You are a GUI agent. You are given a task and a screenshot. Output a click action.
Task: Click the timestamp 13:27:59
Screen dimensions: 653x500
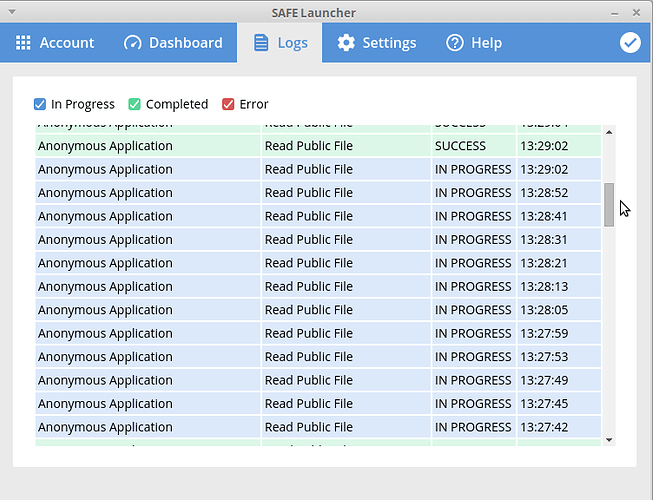point(544,333)
